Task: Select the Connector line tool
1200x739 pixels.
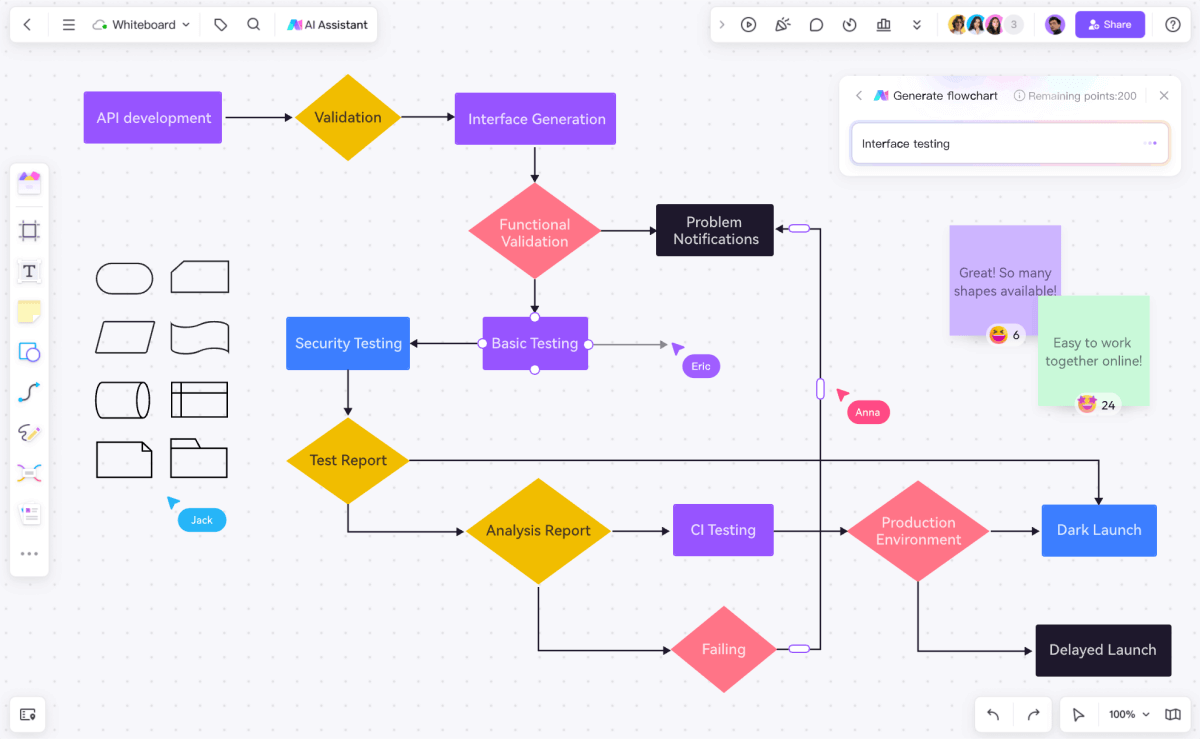Action: point(29,392)
